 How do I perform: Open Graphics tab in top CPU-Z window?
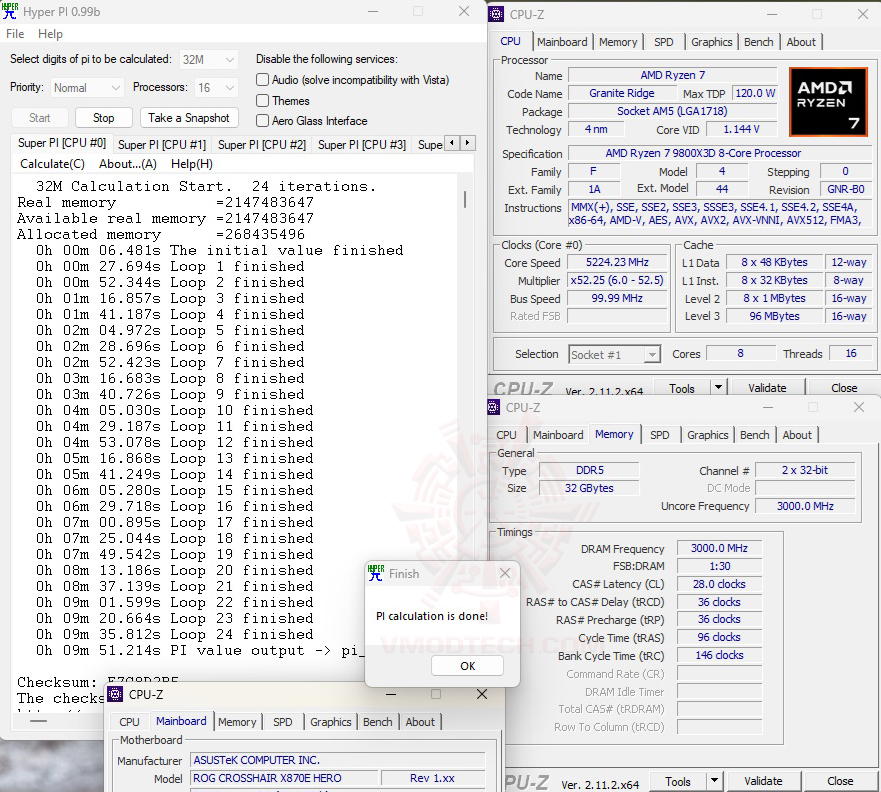[711, 42]
